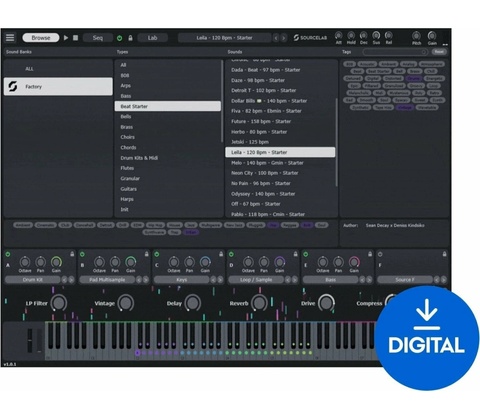
Task: Click the Delay effect knob
Action: click(192, 303)
